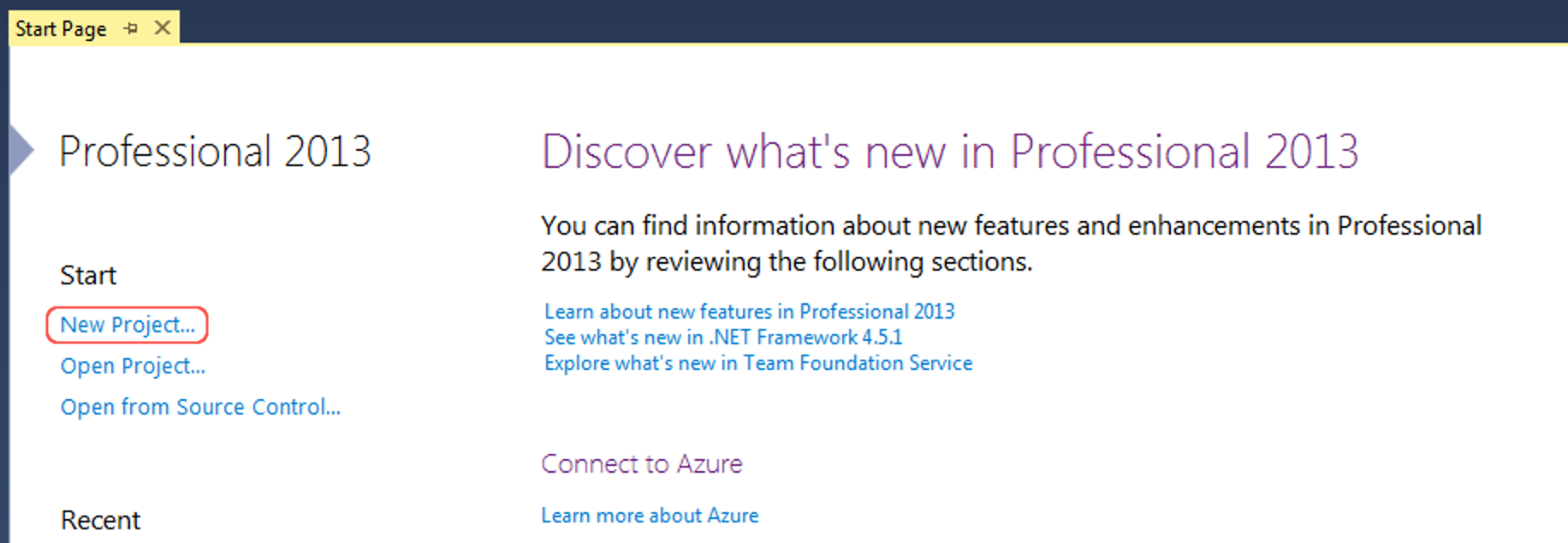Click the triangle arrow beside Professional 2013
The image size is (1568, 543).
click(x=21, y=150)
